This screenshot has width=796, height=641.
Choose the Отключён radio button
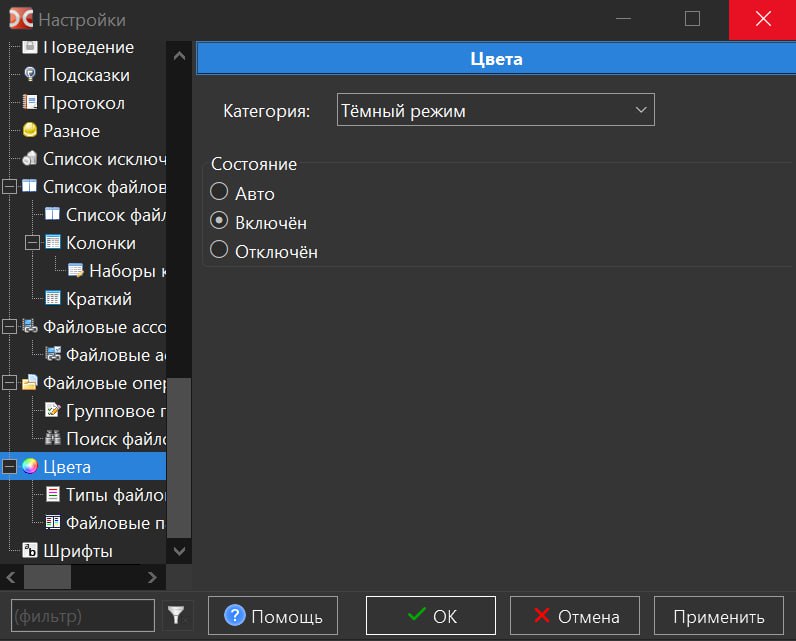pyautogui.click(x=220, y=251)
